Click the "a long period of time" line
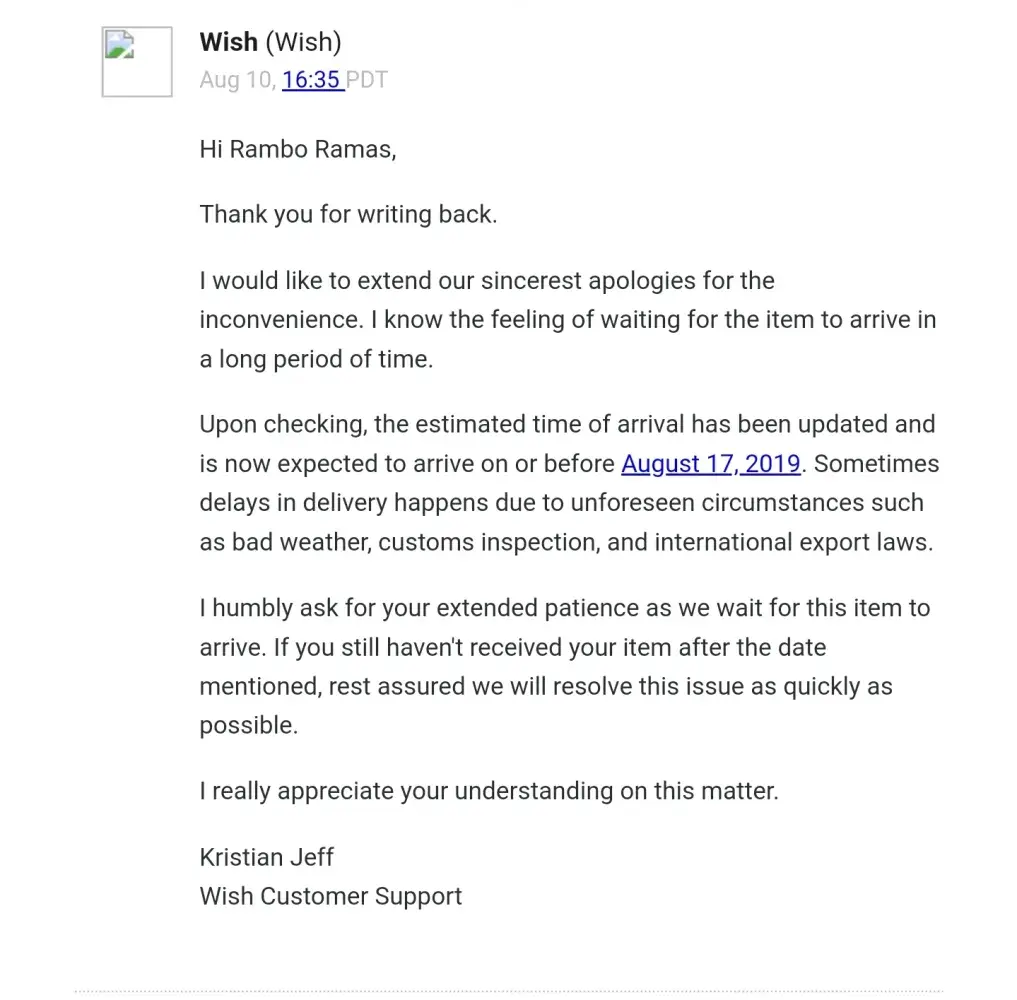The image size is (1017, 1000). coord(316,359)
